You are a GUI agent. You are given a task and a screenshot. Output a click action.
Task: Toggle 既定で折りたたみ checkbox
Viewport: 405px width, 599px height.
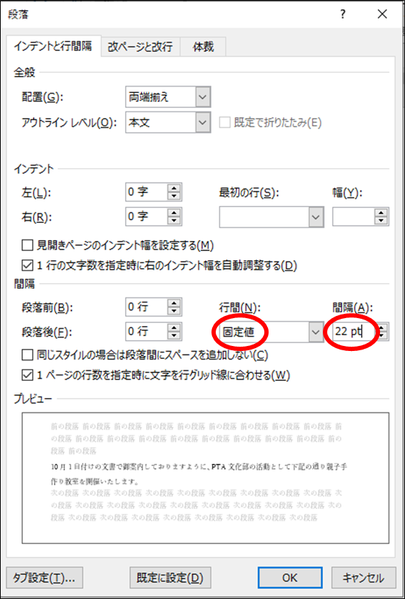tap(224, 123)
